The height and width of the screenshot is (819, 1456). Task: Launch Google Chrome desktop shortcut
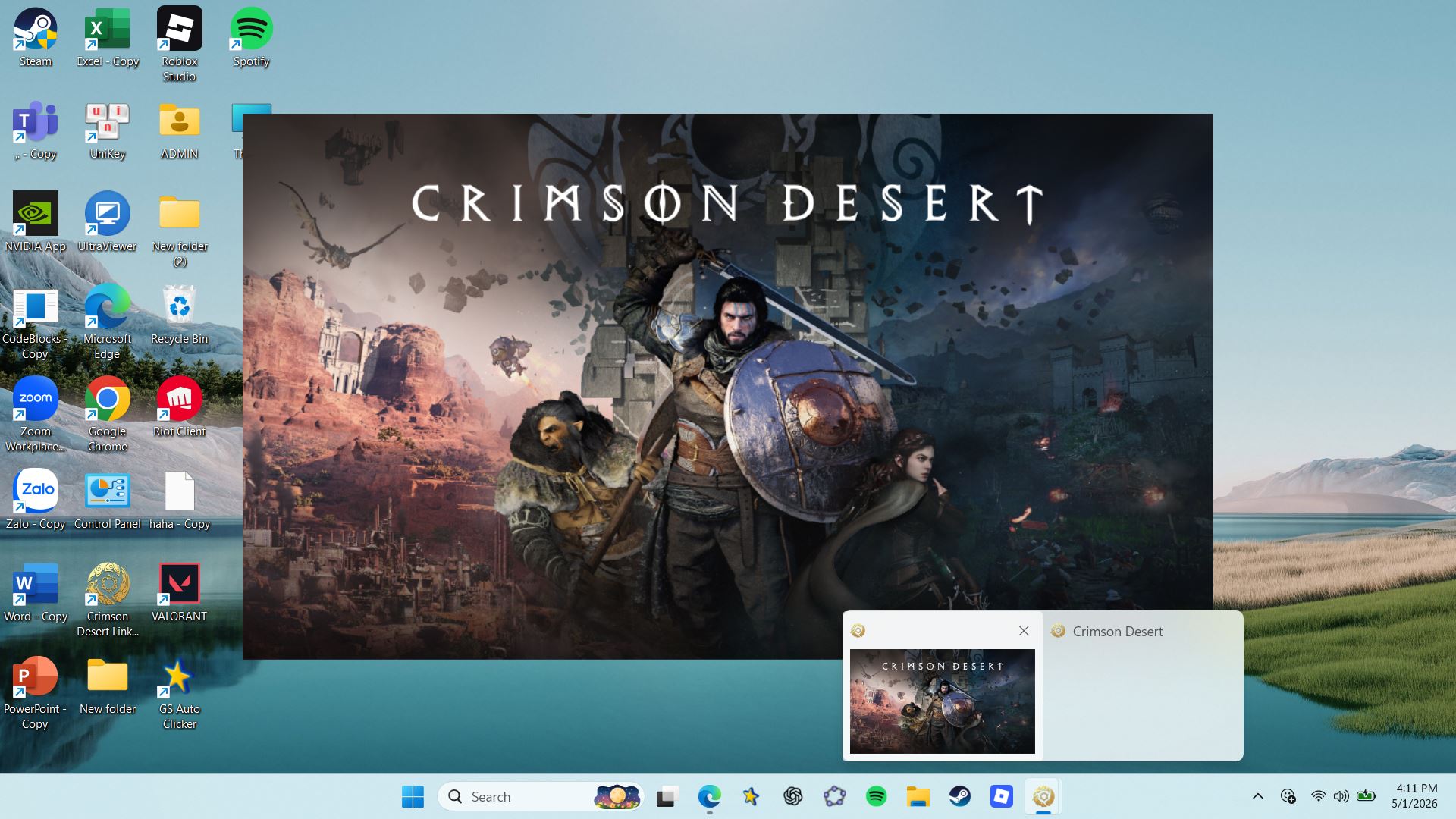[108, 415]
